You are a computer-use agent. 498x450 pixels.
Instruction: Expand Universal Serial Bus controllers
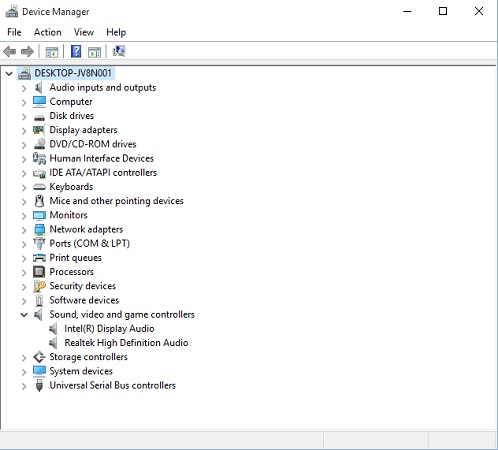tap(24, 386)
